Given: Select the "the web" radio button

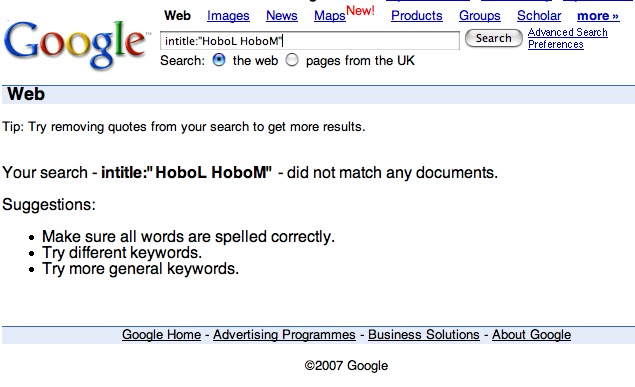Looking at the screenshot, I should click(219, 60).
